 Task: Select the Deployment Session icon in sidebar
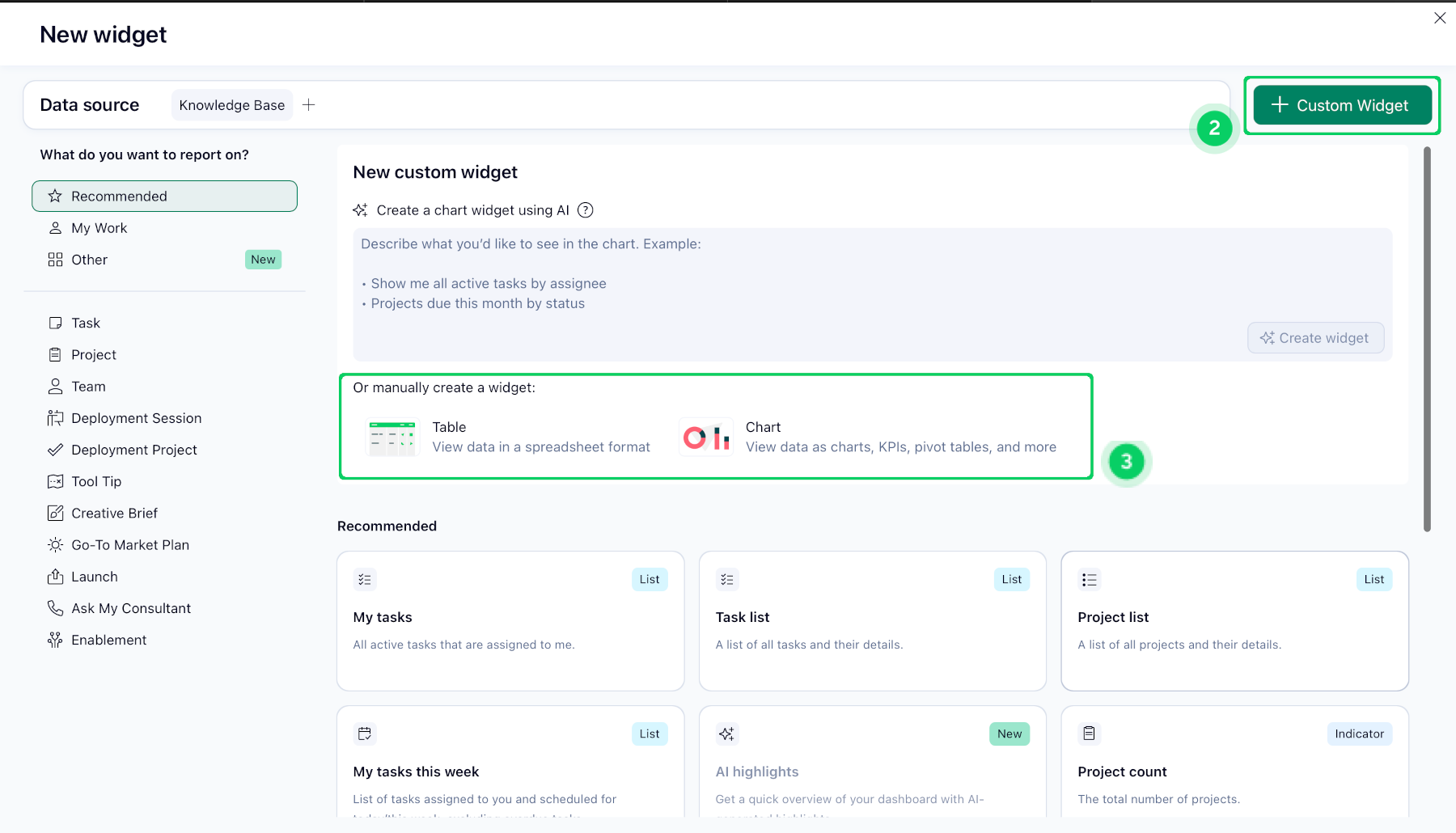[55, 418]
